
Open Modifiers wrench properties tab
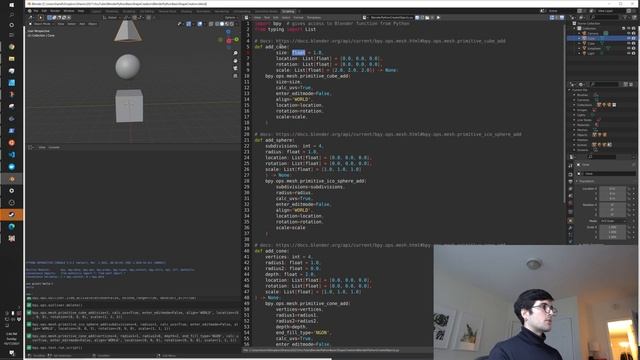(x=571, y=228)
